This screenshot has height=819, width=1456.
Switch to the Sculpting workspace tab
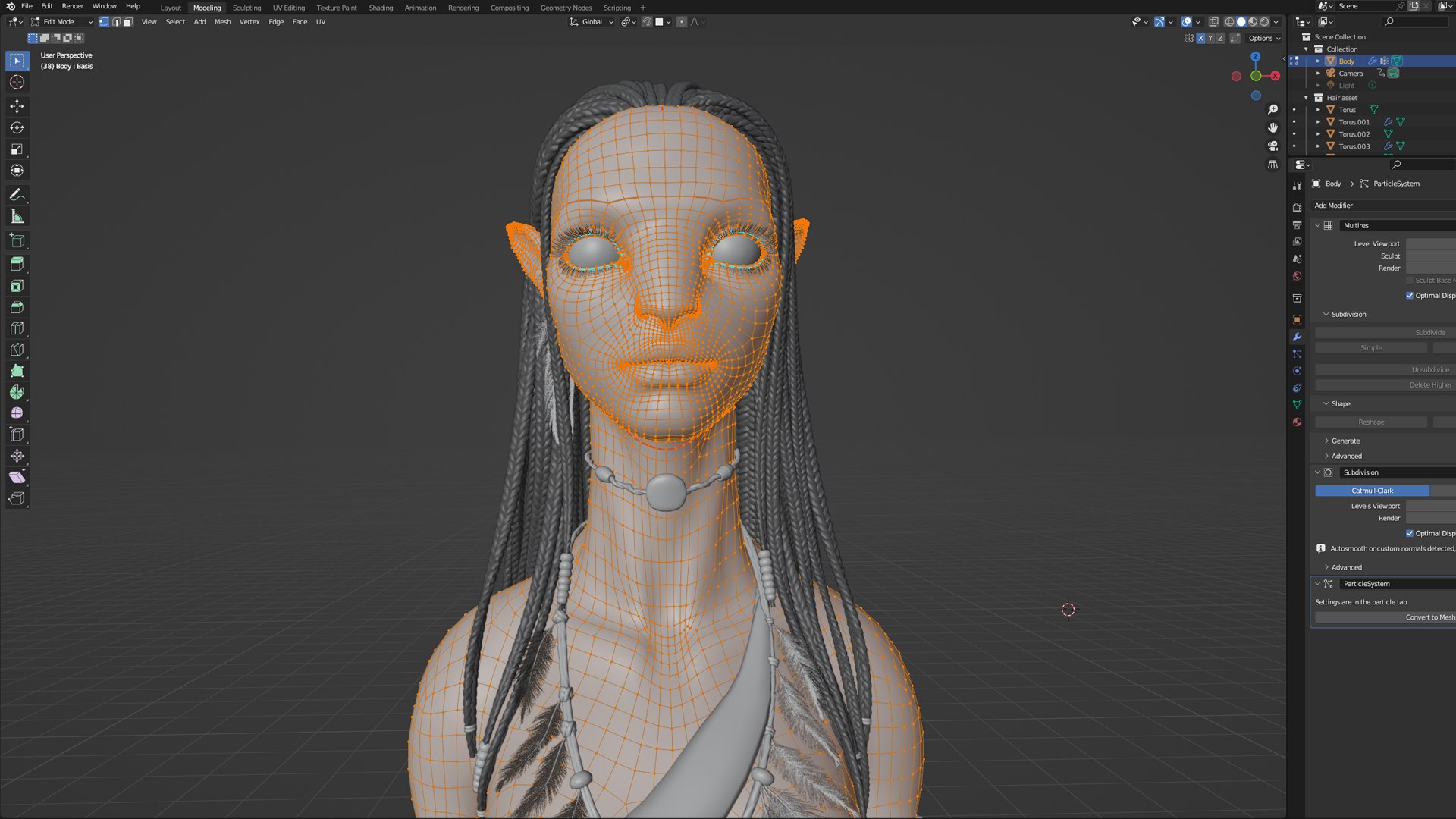[246, 8]
